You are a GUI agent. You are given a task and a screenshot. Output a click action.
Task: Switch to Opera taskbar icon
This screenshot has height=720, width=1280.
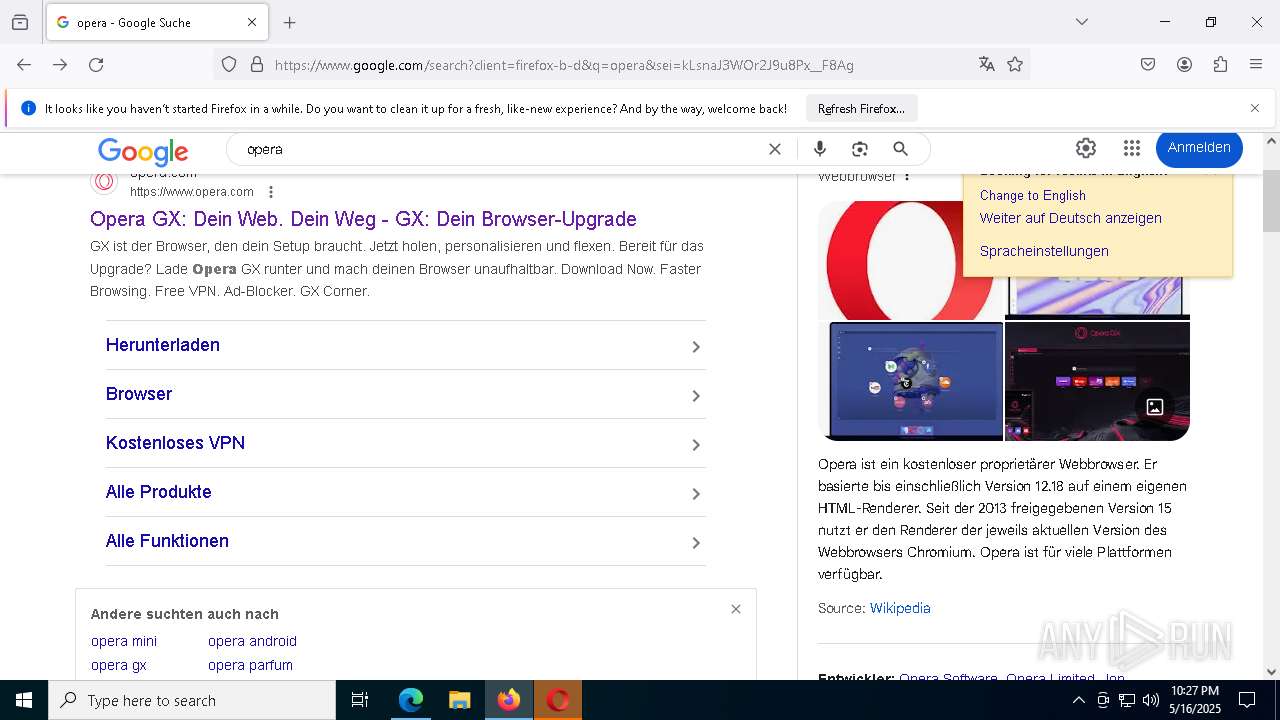[x=557, y=700]
